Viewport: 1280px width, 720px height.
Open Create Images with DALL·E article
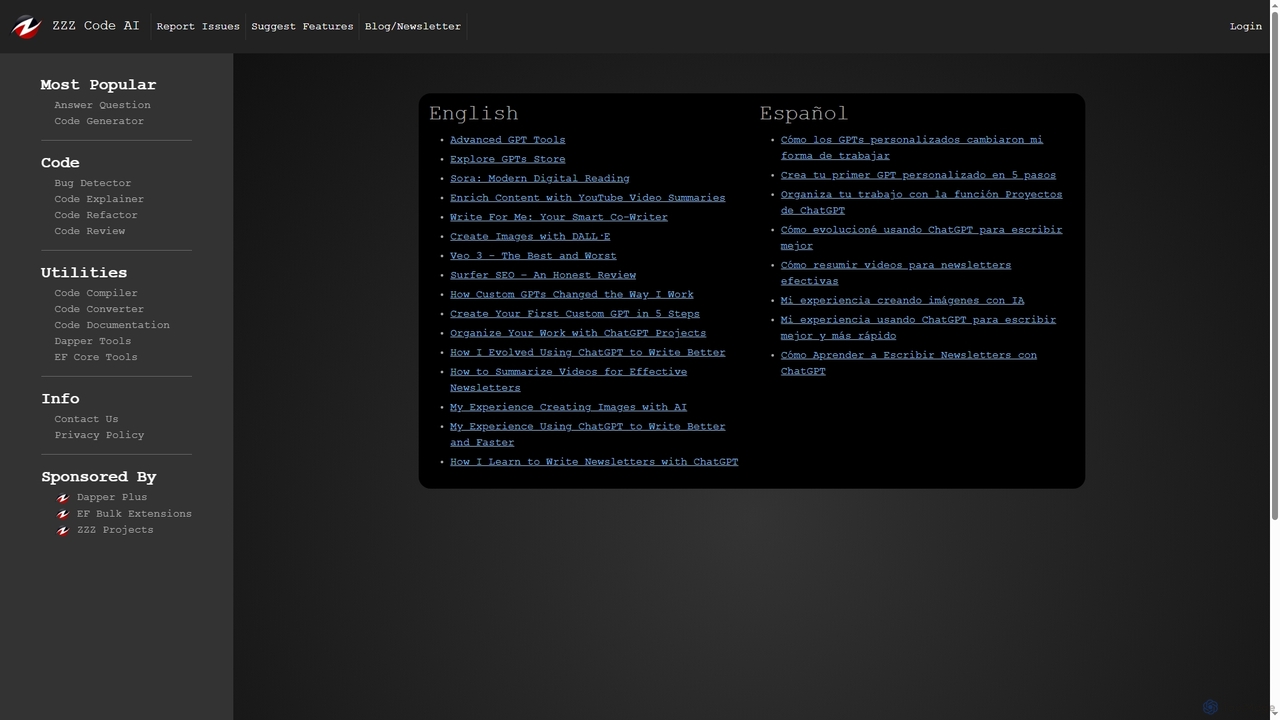(x=529, y=237)
